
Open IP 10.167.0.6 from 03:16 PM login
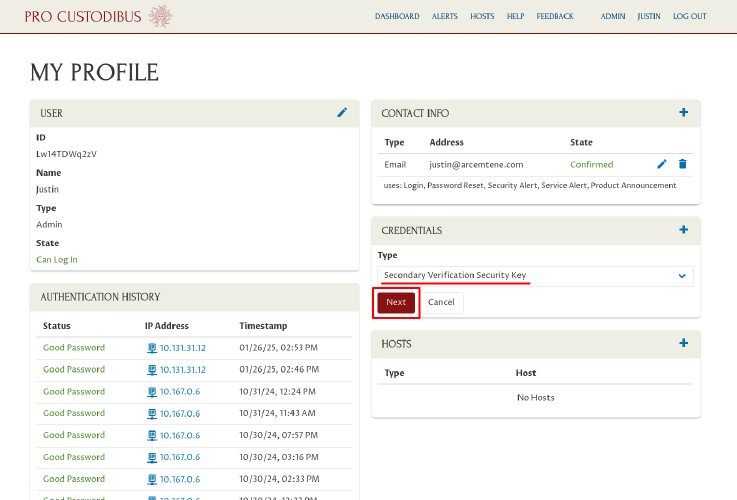click(180, 457)
